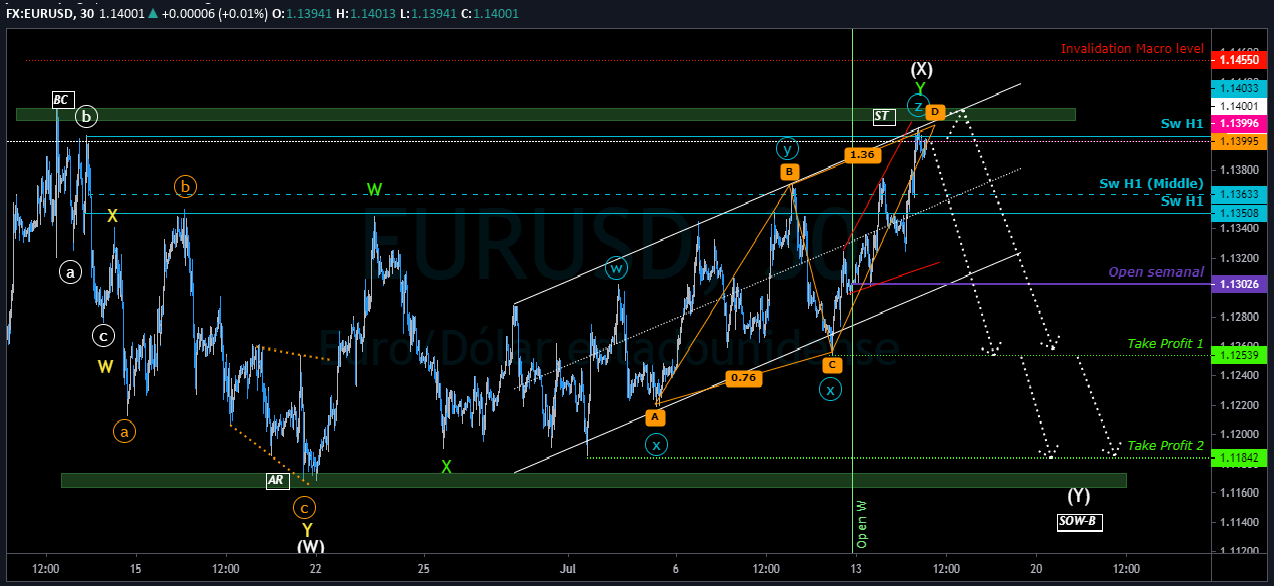Click the yellow X wave label
This screenshot has width=1274, height=586.
113,215
